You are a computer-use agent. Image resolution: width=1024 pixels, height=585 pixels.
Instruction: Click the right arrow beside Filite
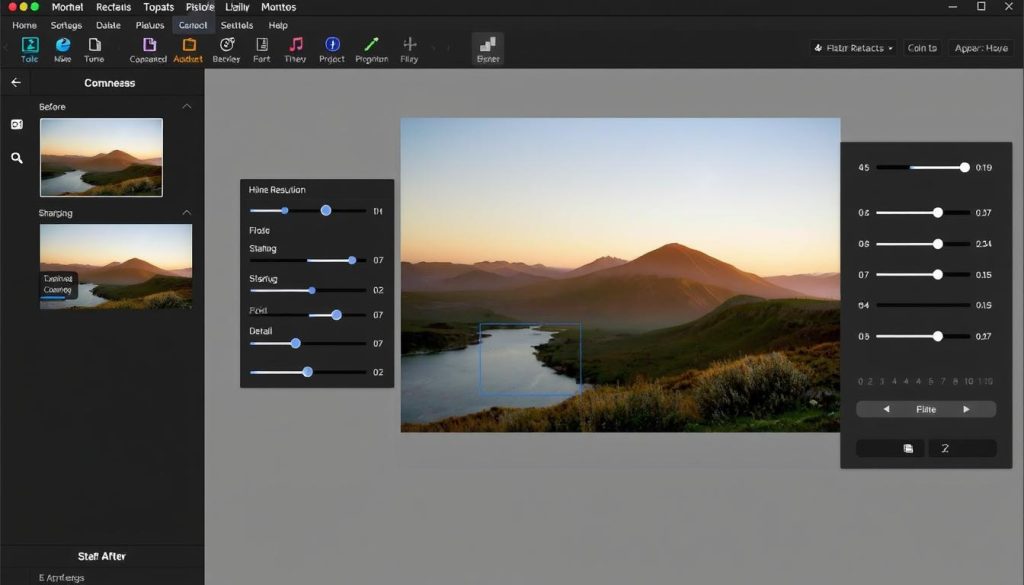click(966, 408)
